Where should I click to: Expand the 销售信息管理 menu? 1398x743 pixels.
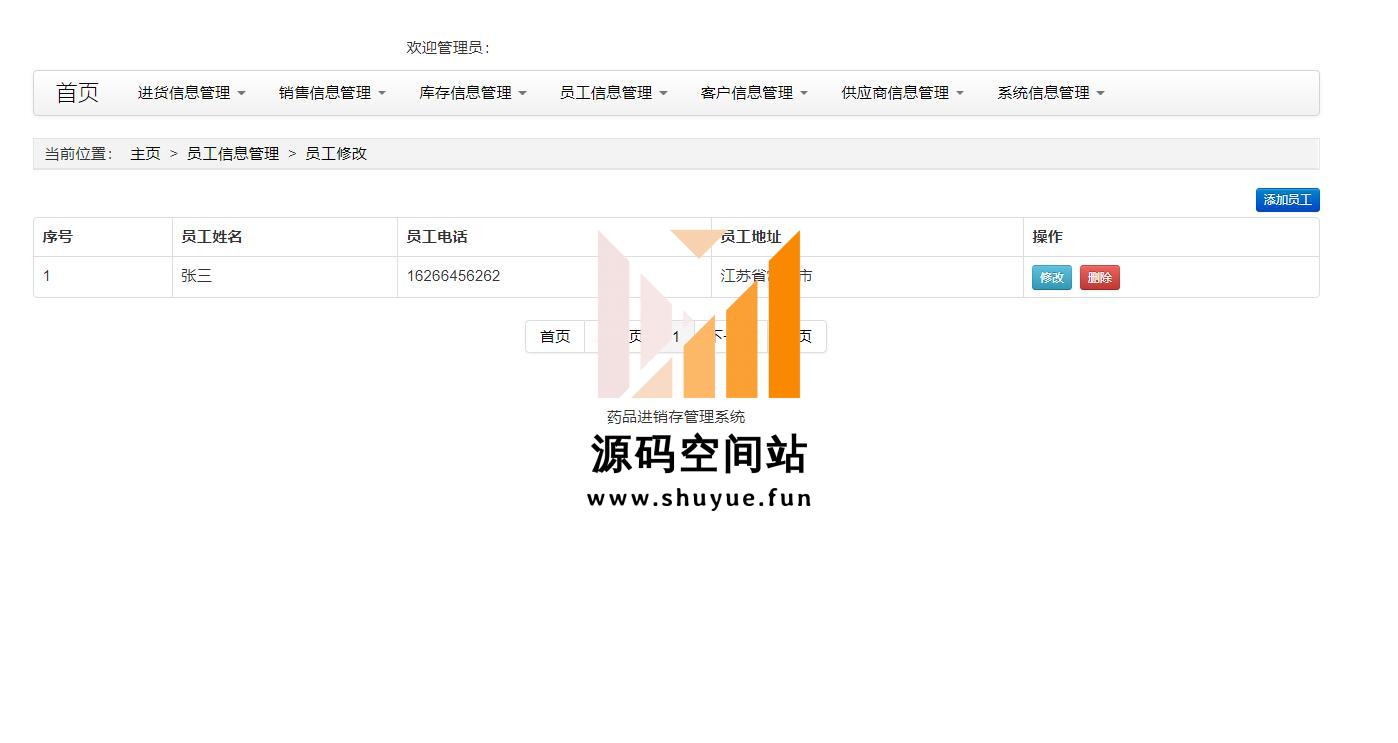(332, 93)
